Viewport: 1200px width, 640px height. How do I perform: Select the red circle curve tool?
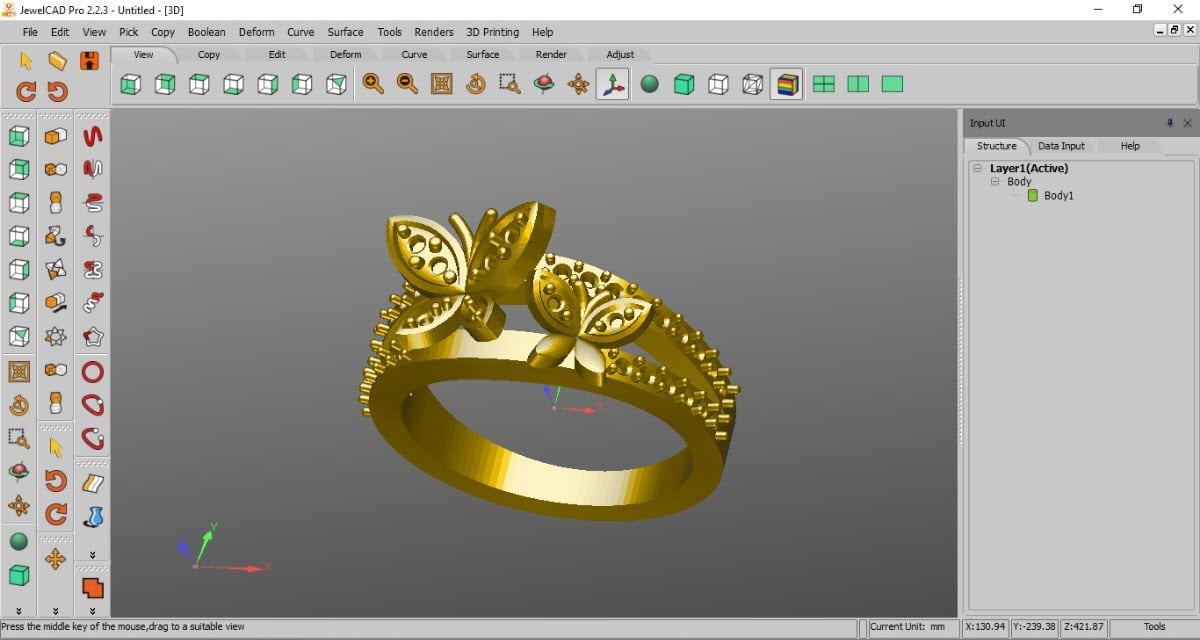(x=92, y=372)
